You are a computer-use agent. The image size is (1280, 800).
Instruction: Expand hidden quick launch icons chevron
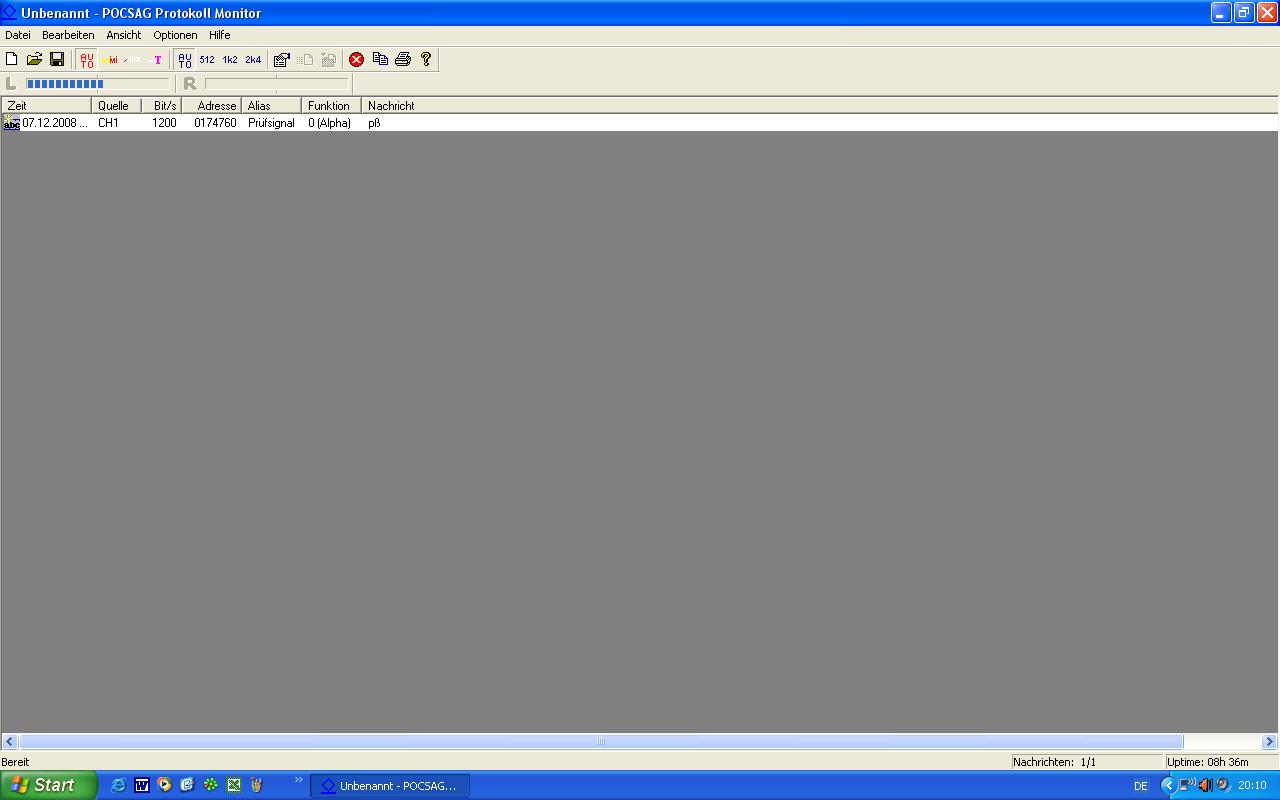point(298,780)
